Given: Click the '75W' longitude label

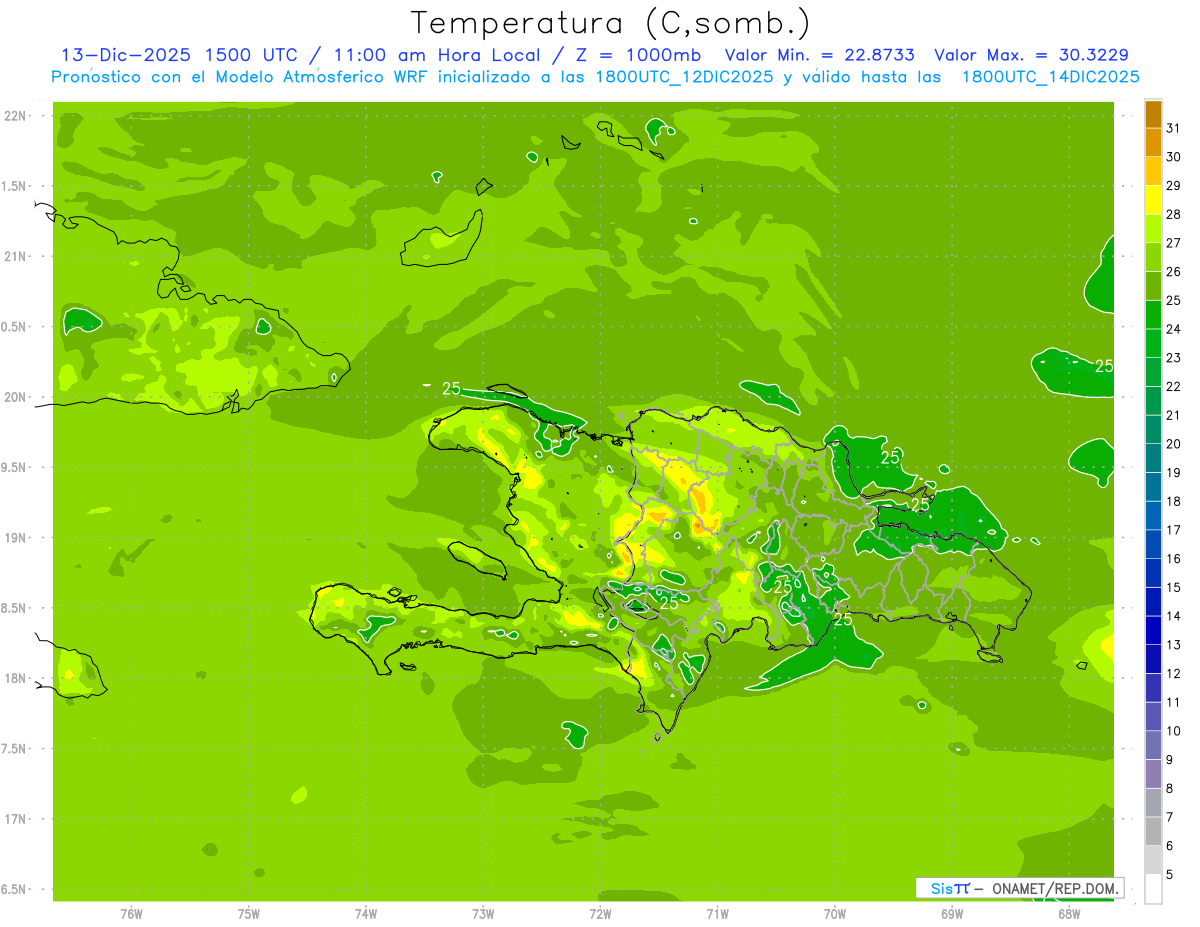Looking at the screenshot, I should pyautogui.click(x=249, y=914).
